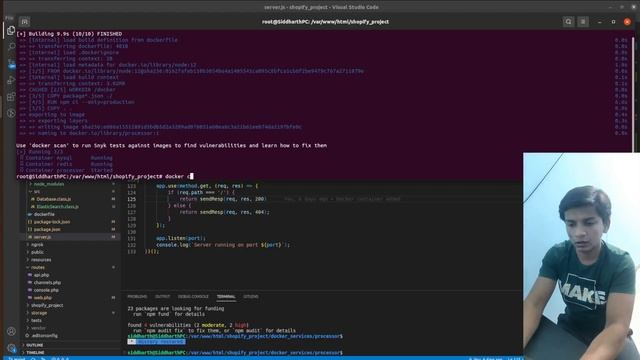Click the 'Building 9.9s (10/10) FINISHED' line

click(x=69, y=34)
